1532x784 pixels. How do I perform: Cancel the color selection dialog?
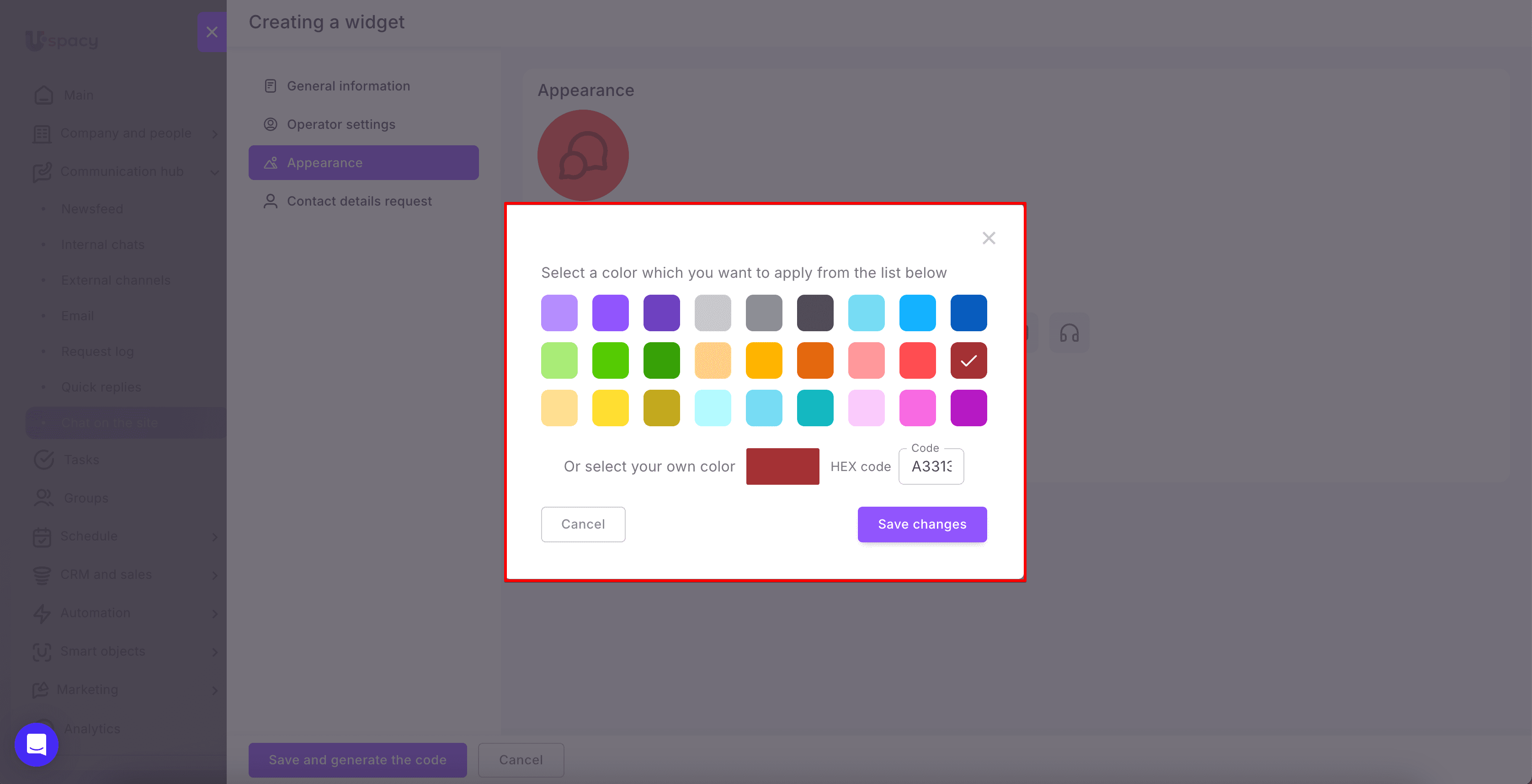[583, 524]
